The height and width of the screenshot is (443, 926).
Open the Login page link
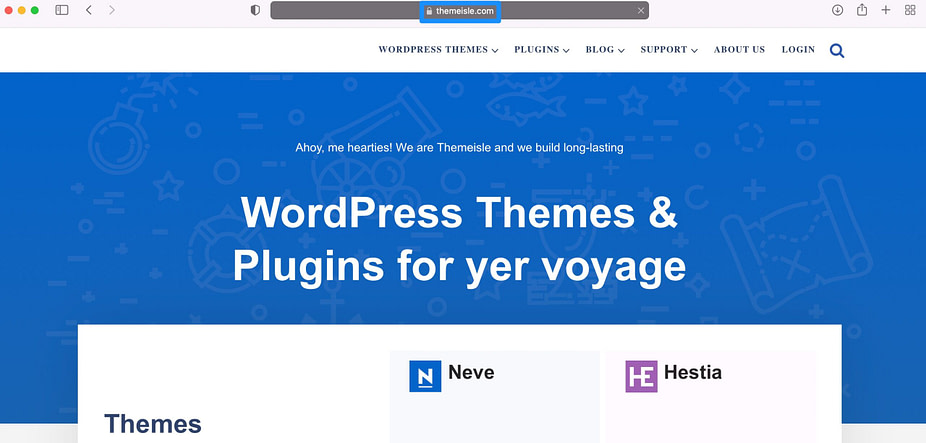(798, 50)
